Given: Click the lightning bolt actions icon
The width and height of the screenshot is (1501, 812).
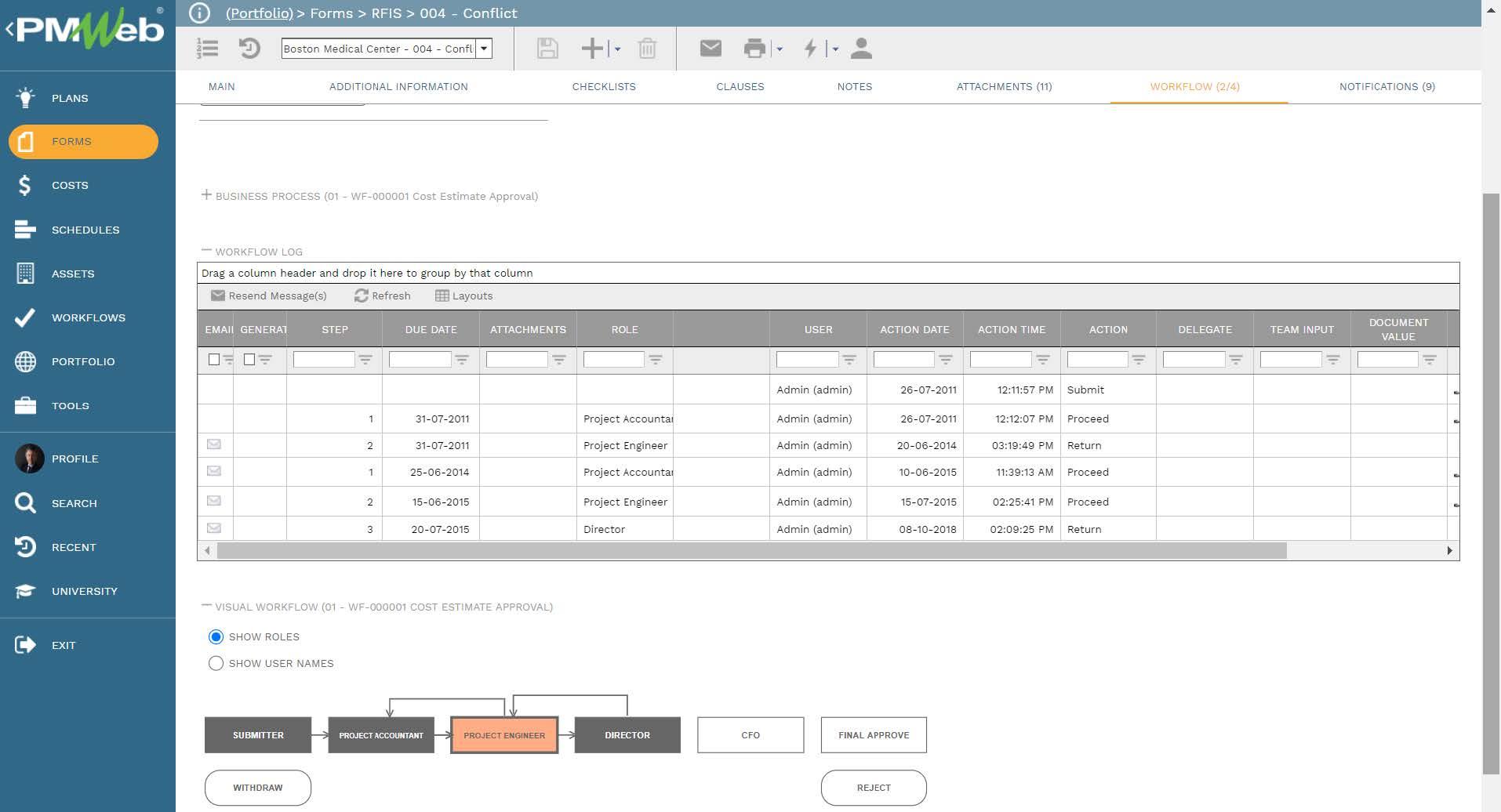Looking at the screenshot, I should [810, 49].
